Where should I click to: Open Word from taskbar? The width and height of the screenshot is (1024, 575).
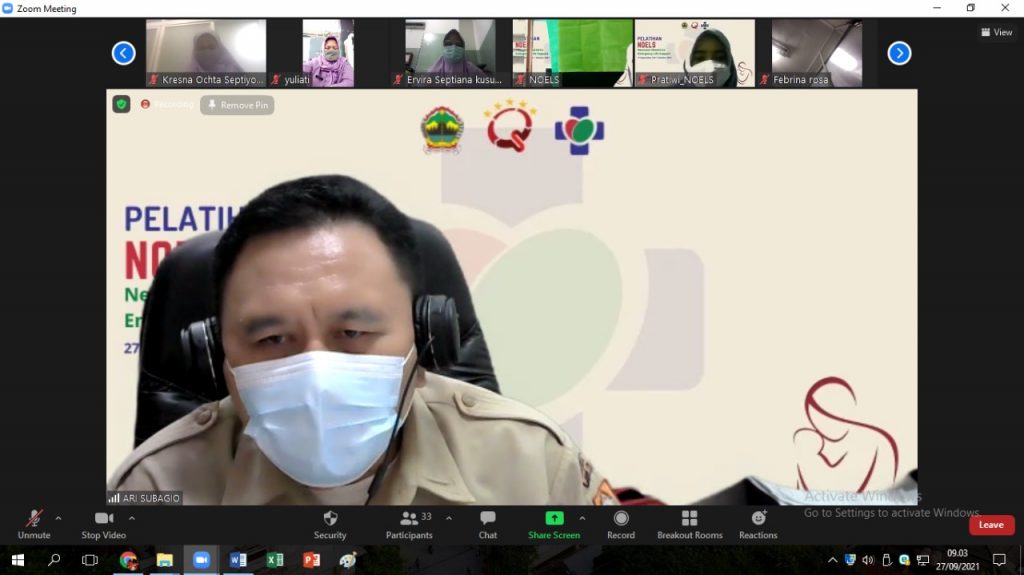(x=238, y=560)
